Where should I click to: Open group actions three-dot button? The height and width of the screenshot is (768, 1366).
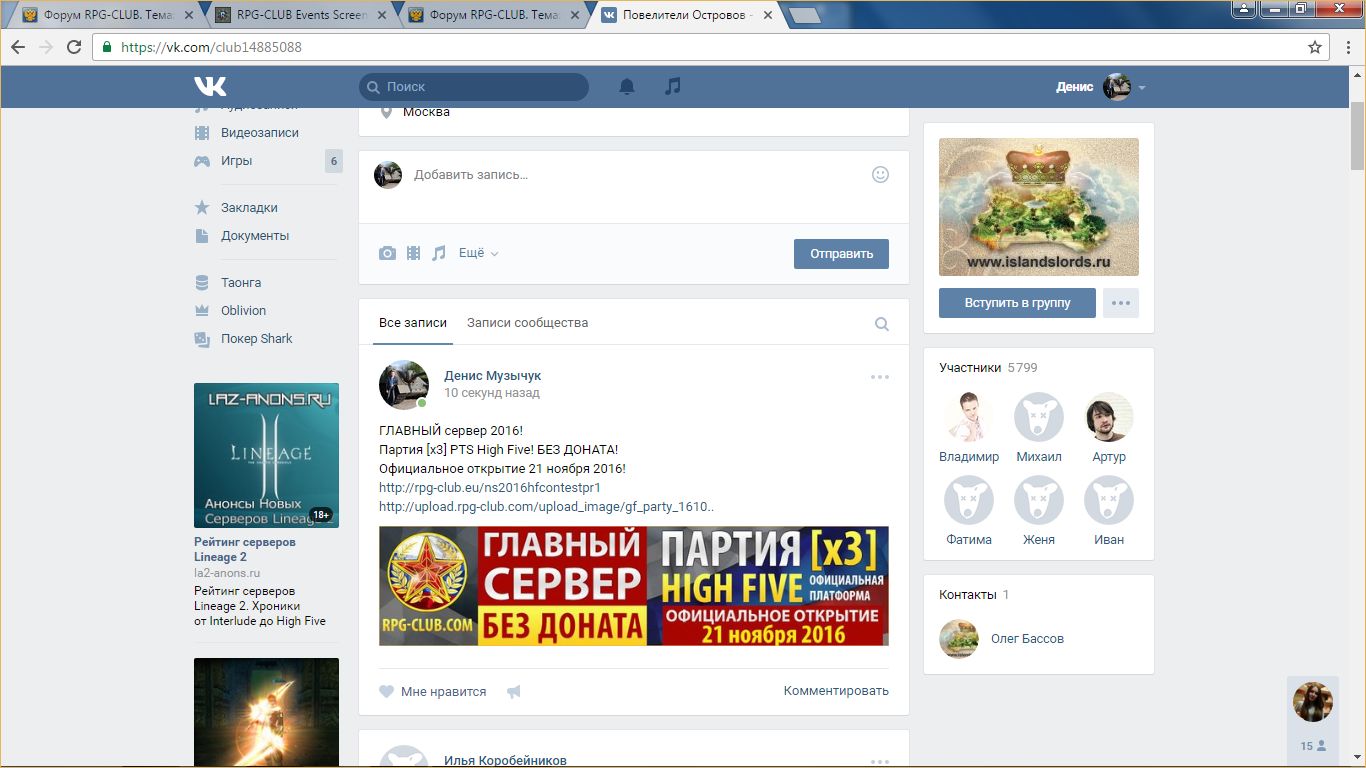click(1121, 303)
